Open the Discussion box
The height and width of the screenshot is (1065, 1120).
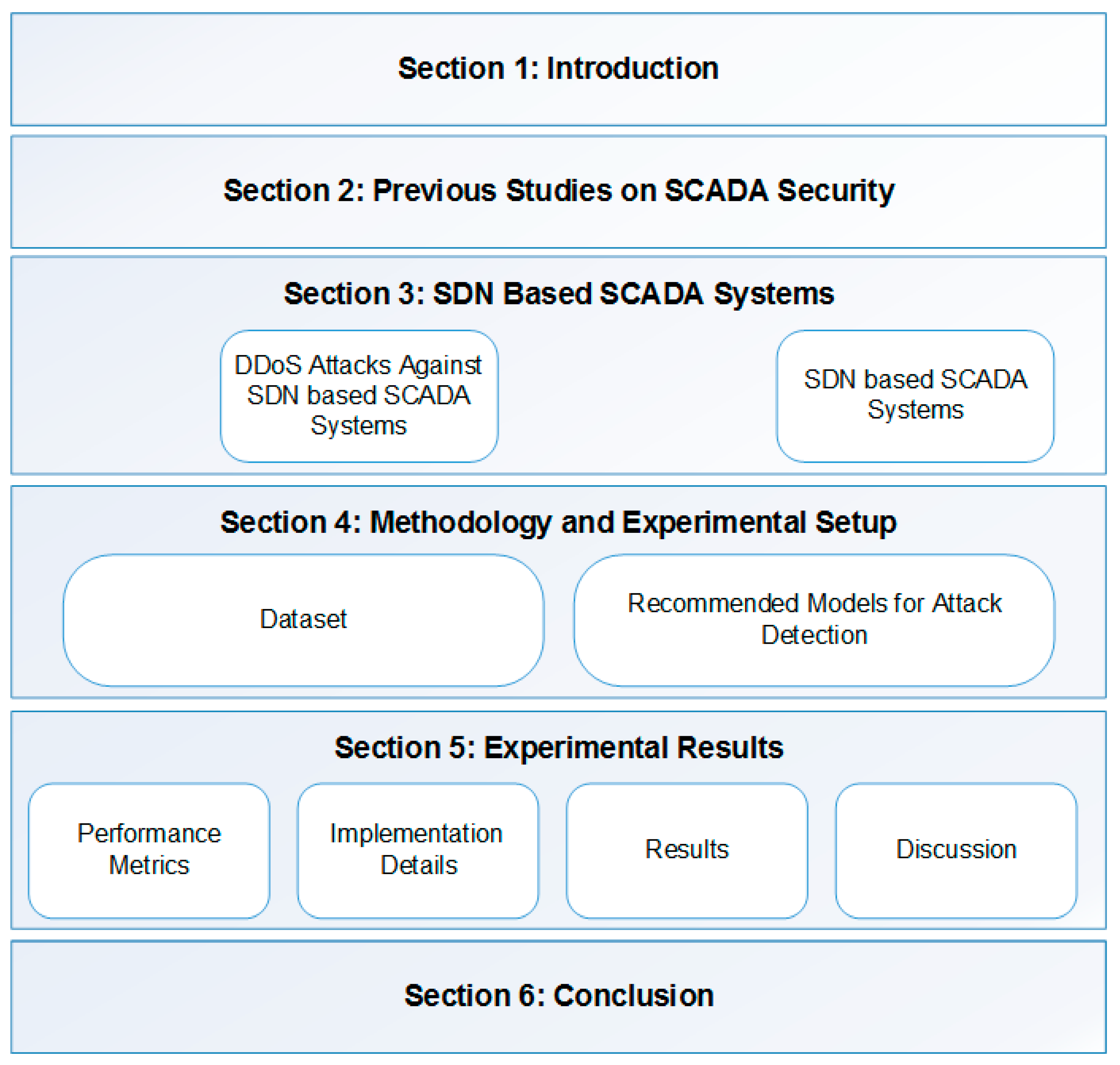956,851
